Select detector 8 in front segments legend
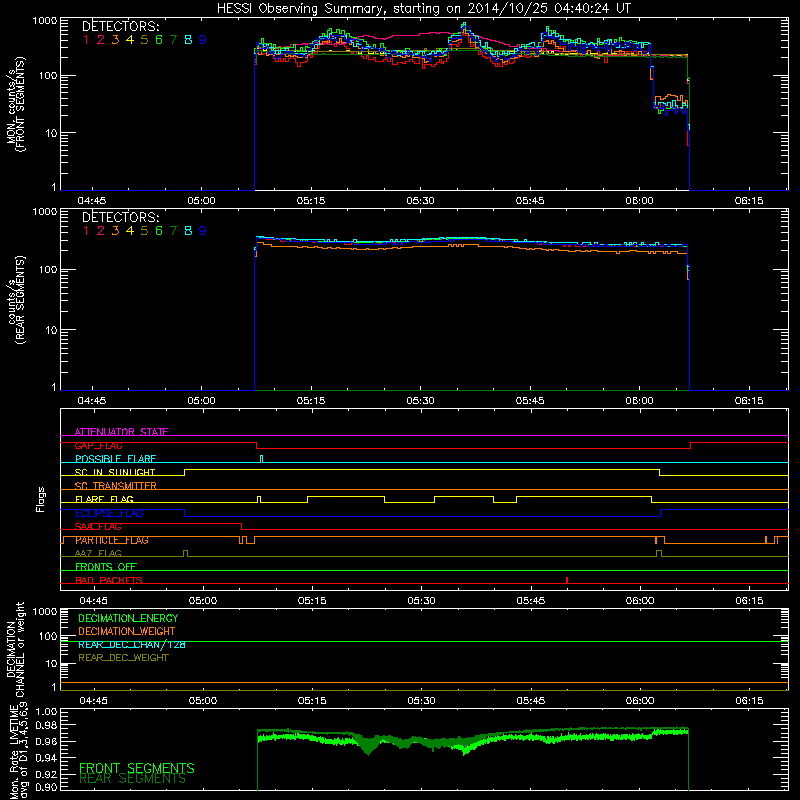The image size is (800, 800). [x=188, y=39]
